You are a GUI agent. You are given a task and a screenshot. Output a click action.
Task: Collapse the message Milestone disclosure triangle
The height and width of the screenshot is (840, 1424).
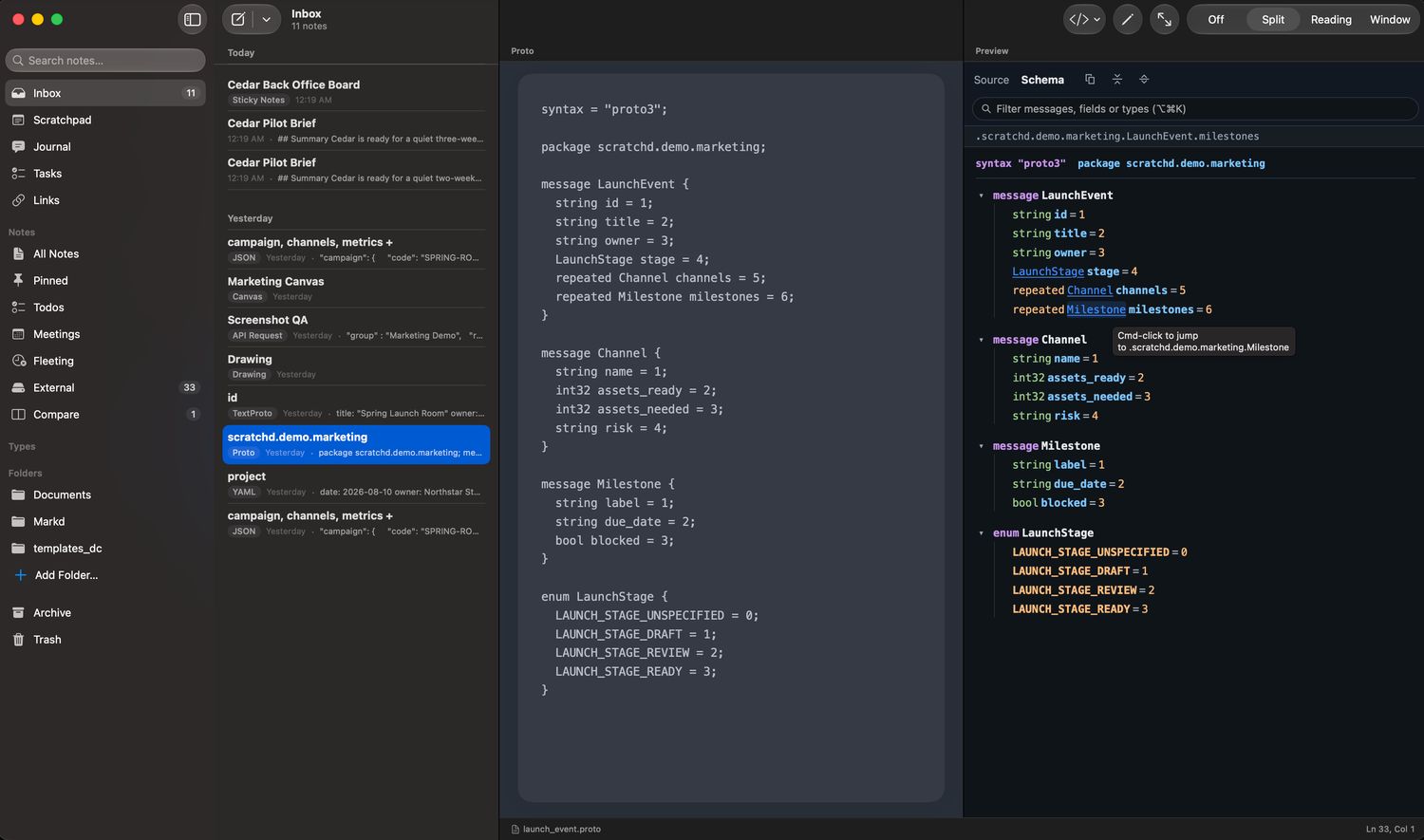point(982,446)
